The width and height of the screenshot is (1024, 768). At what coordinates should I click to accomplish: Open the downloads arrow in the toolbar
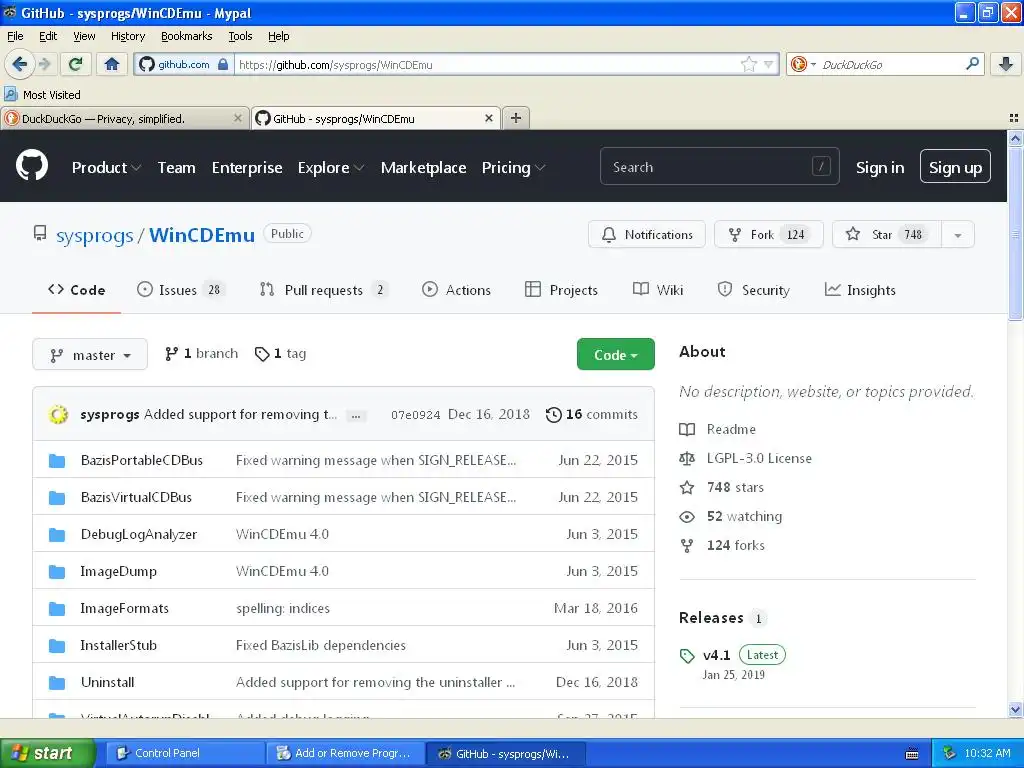[x=1006, y=64]
